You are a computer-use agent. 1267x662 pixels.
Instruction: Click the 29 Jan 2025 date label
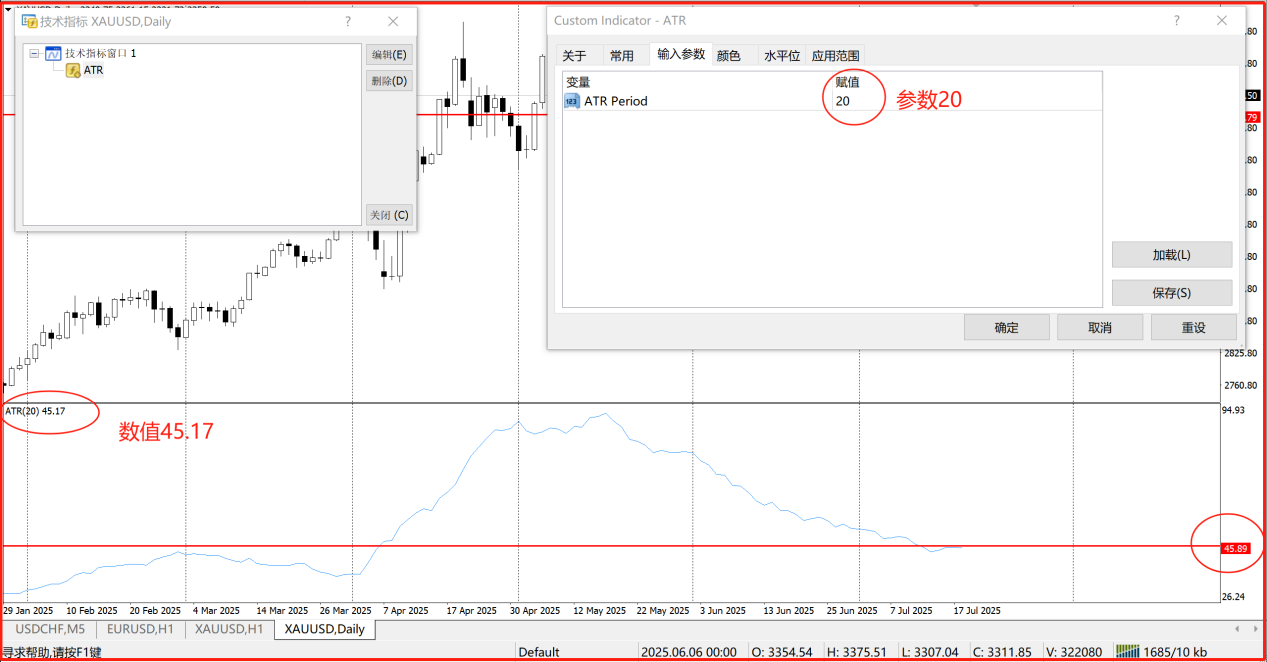[x=27, y=610]
